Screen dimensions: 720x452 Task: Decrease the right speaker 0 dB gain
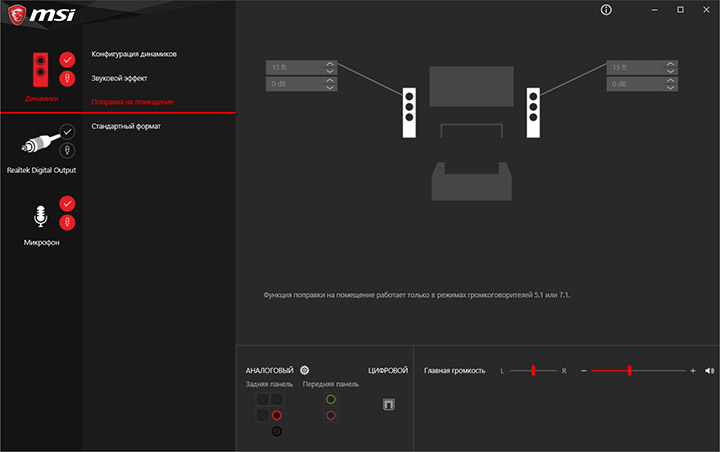[670, 87]
